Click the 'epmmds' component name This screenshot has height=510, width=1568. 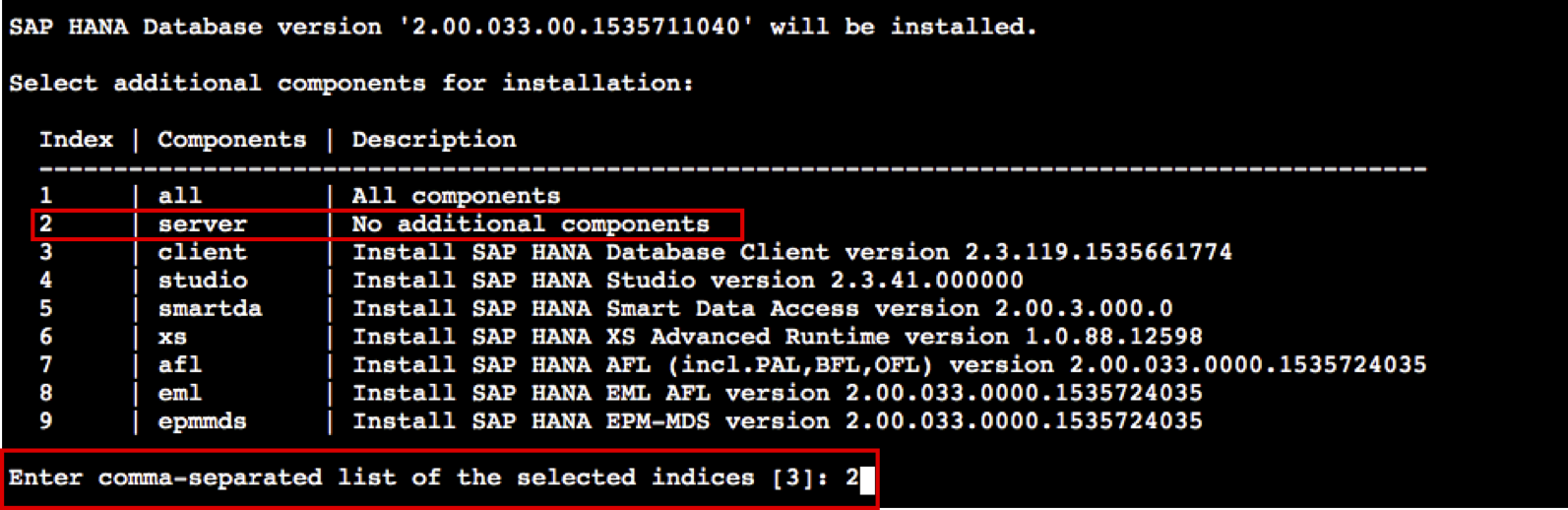point(202,421)
